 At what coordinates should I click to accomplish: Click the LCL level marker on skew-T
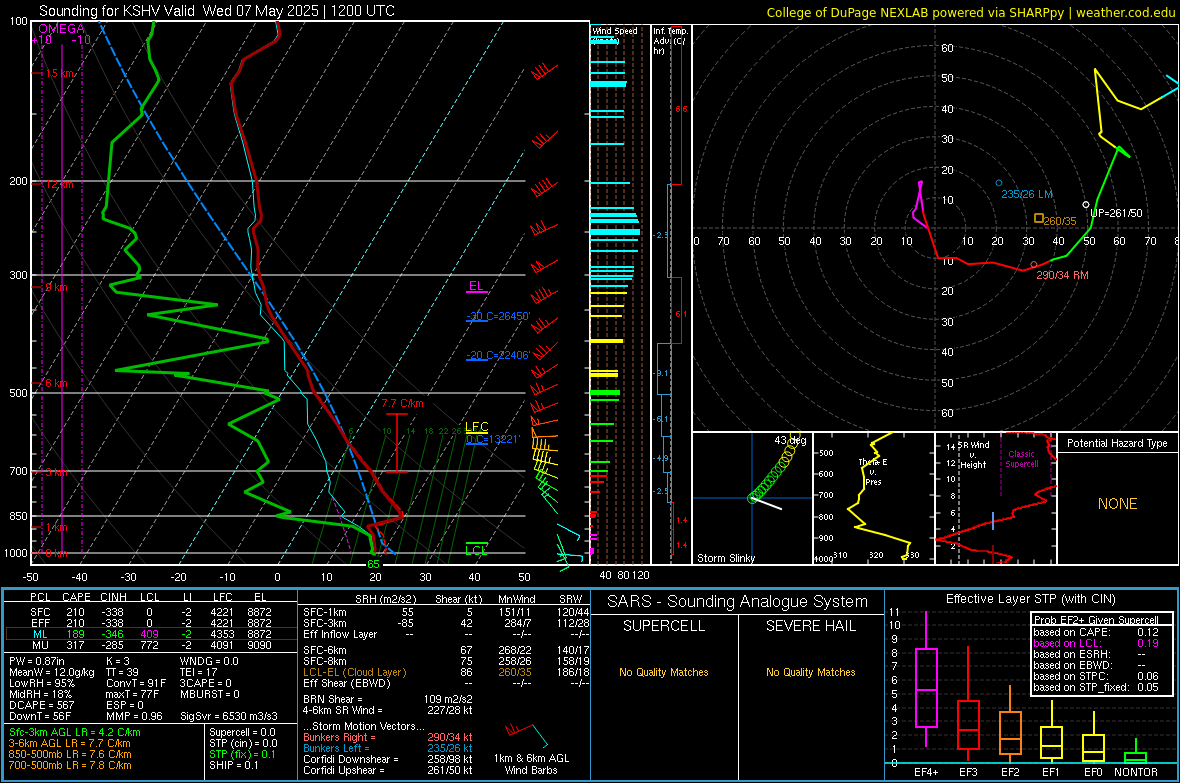point(476,549)
